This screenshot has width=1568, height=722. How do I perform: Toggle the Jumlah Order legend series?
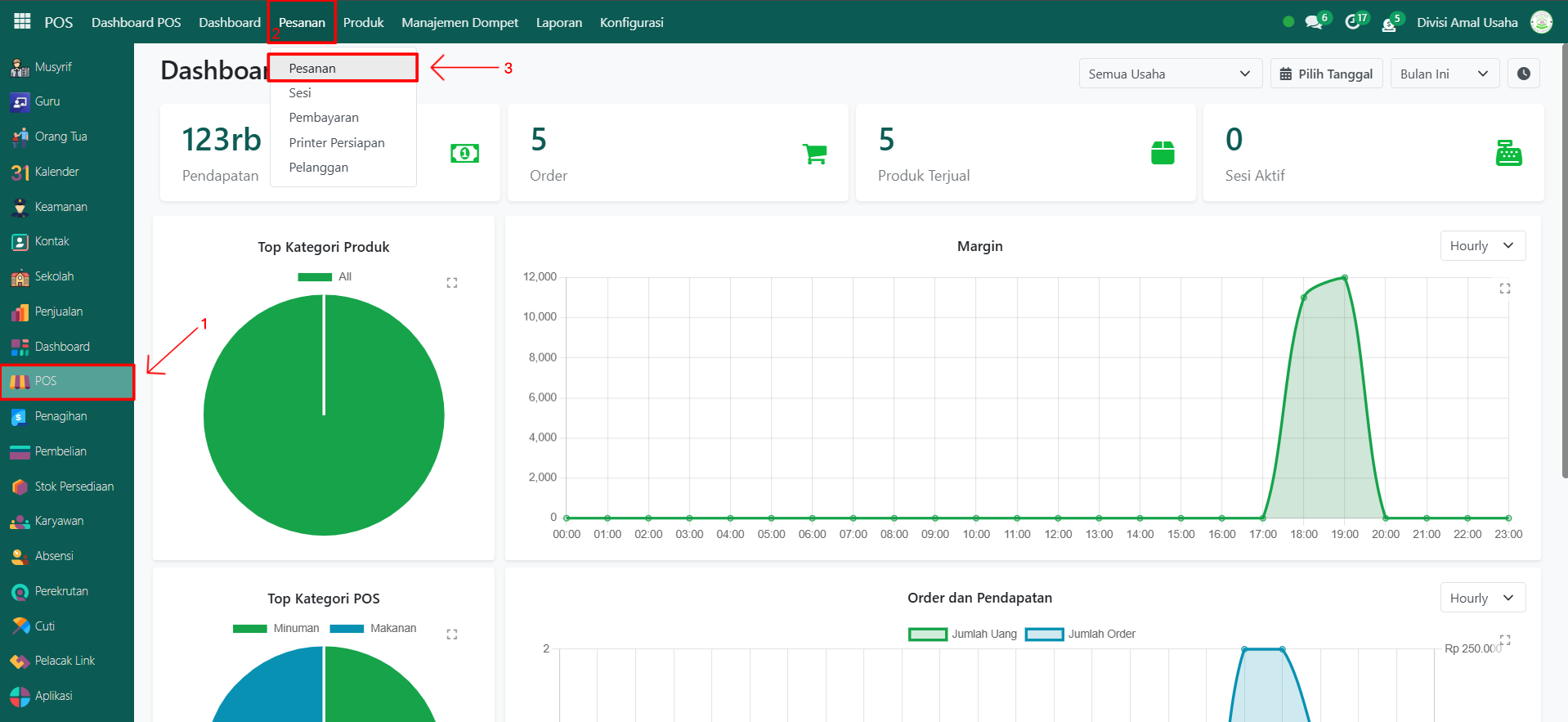(1081, 635)
